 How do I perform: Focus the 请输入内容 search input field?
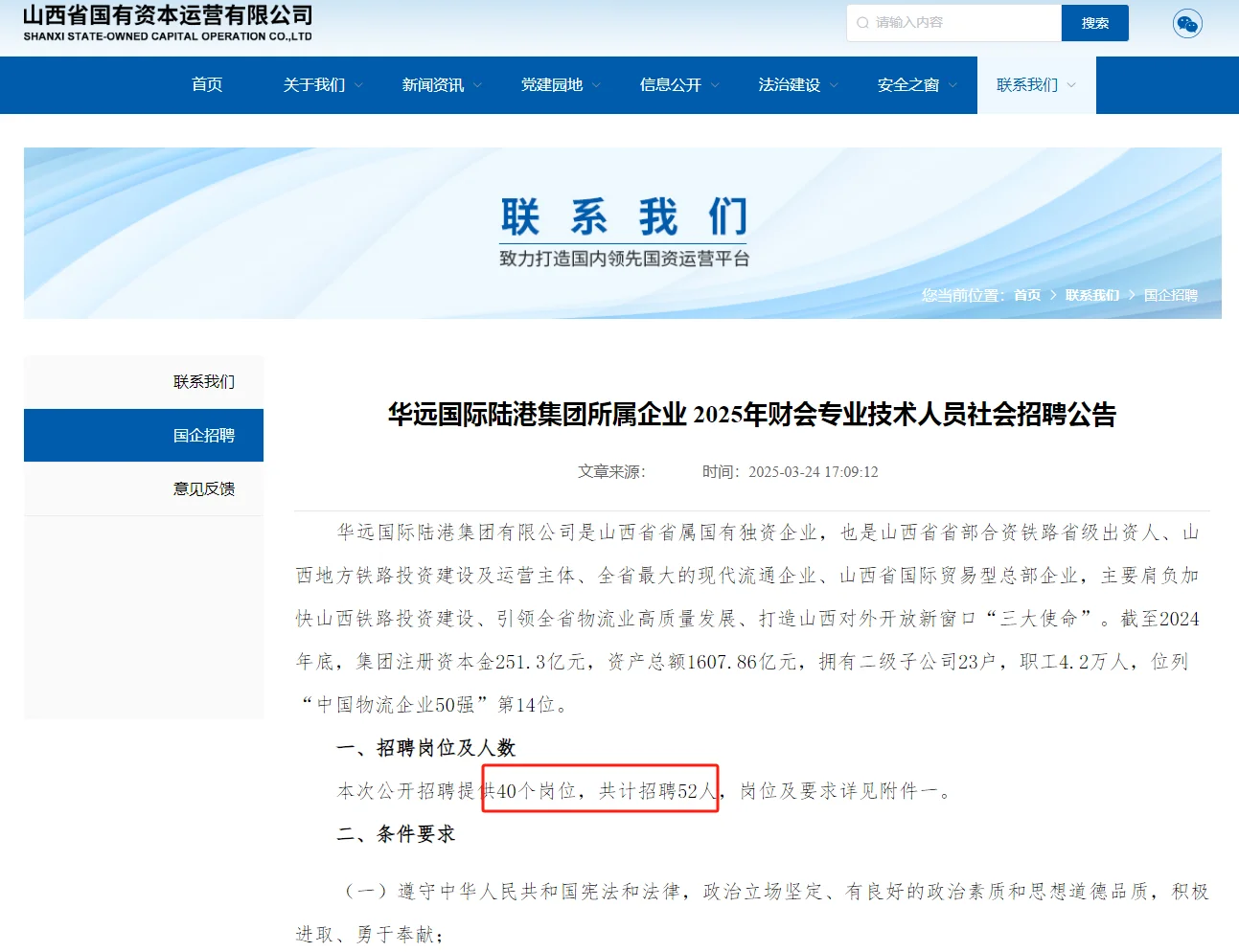click(x=954, y=23)
